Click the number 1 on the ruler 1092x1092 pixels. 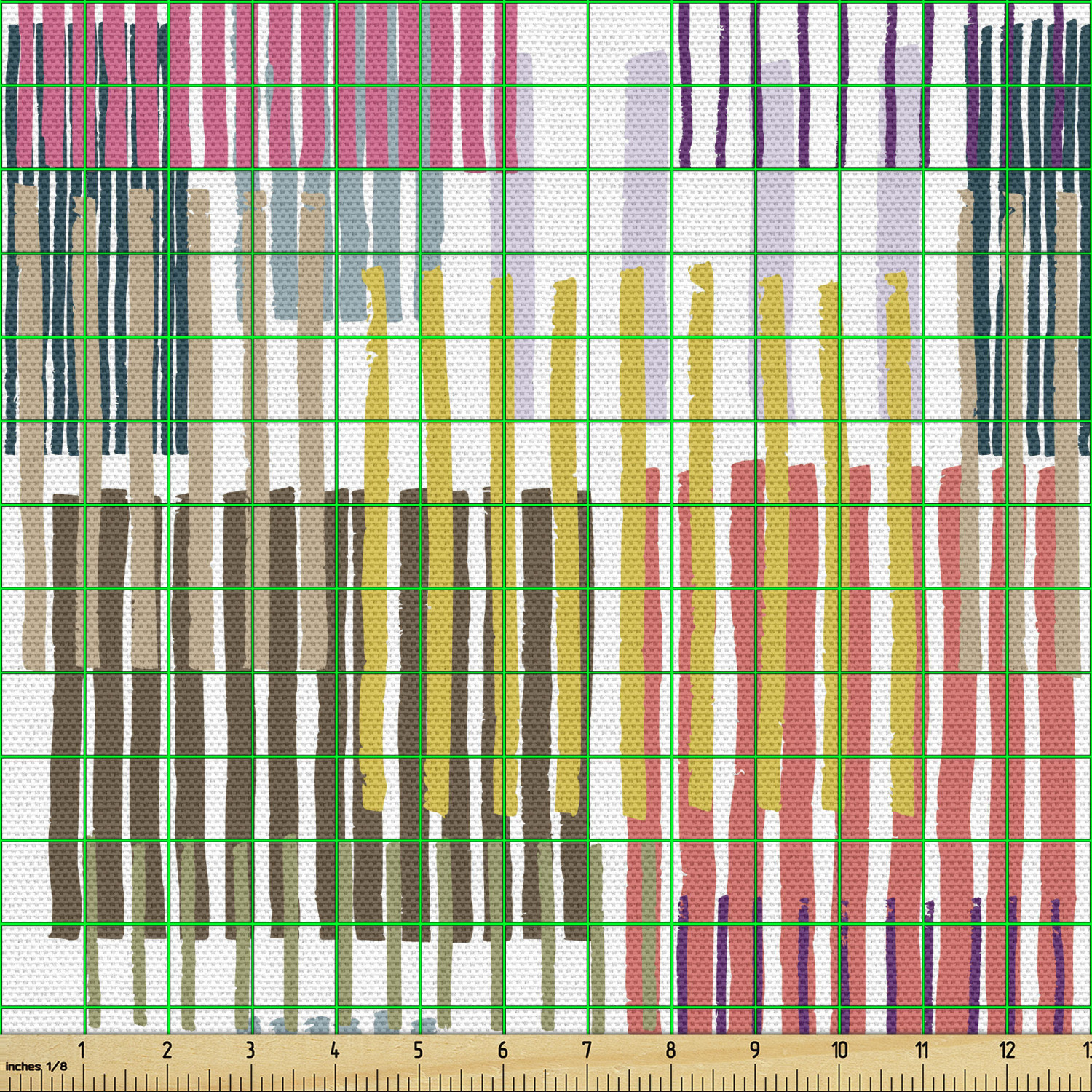tap(82, 1050)
